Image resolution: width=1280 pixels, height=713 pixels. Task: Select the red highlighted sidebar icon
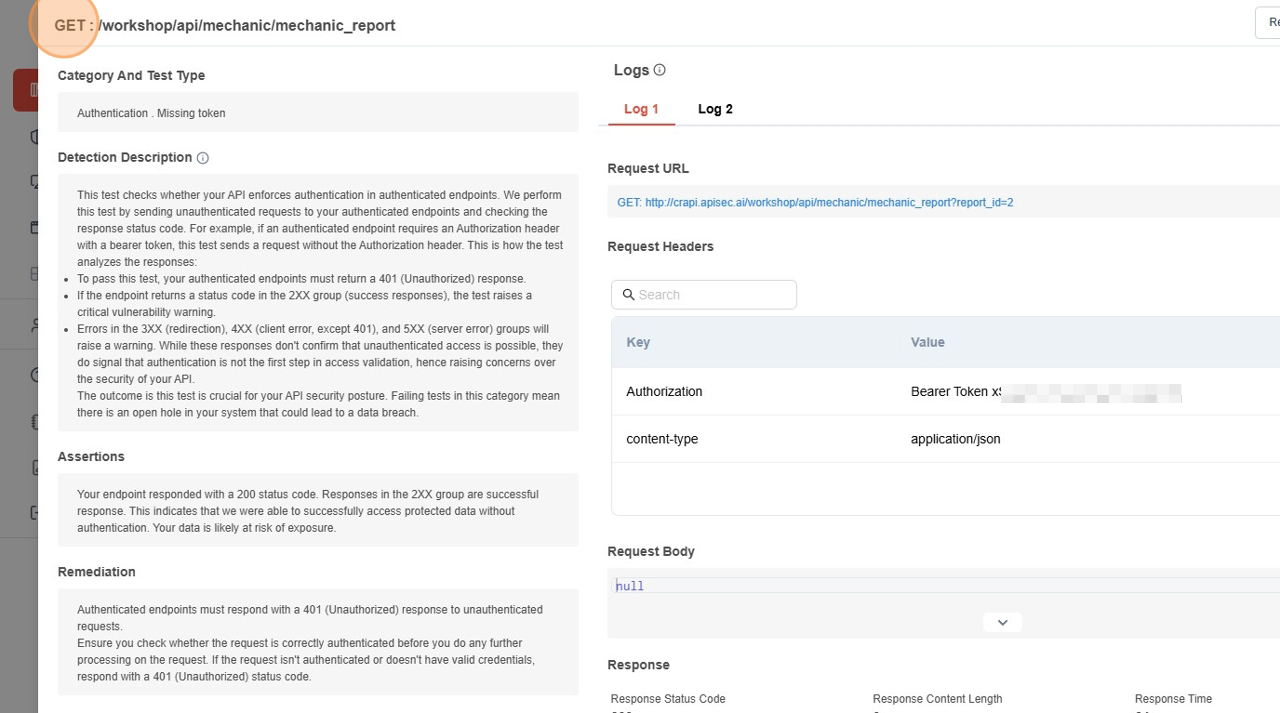pyautogui.click(x=28, y=90)
